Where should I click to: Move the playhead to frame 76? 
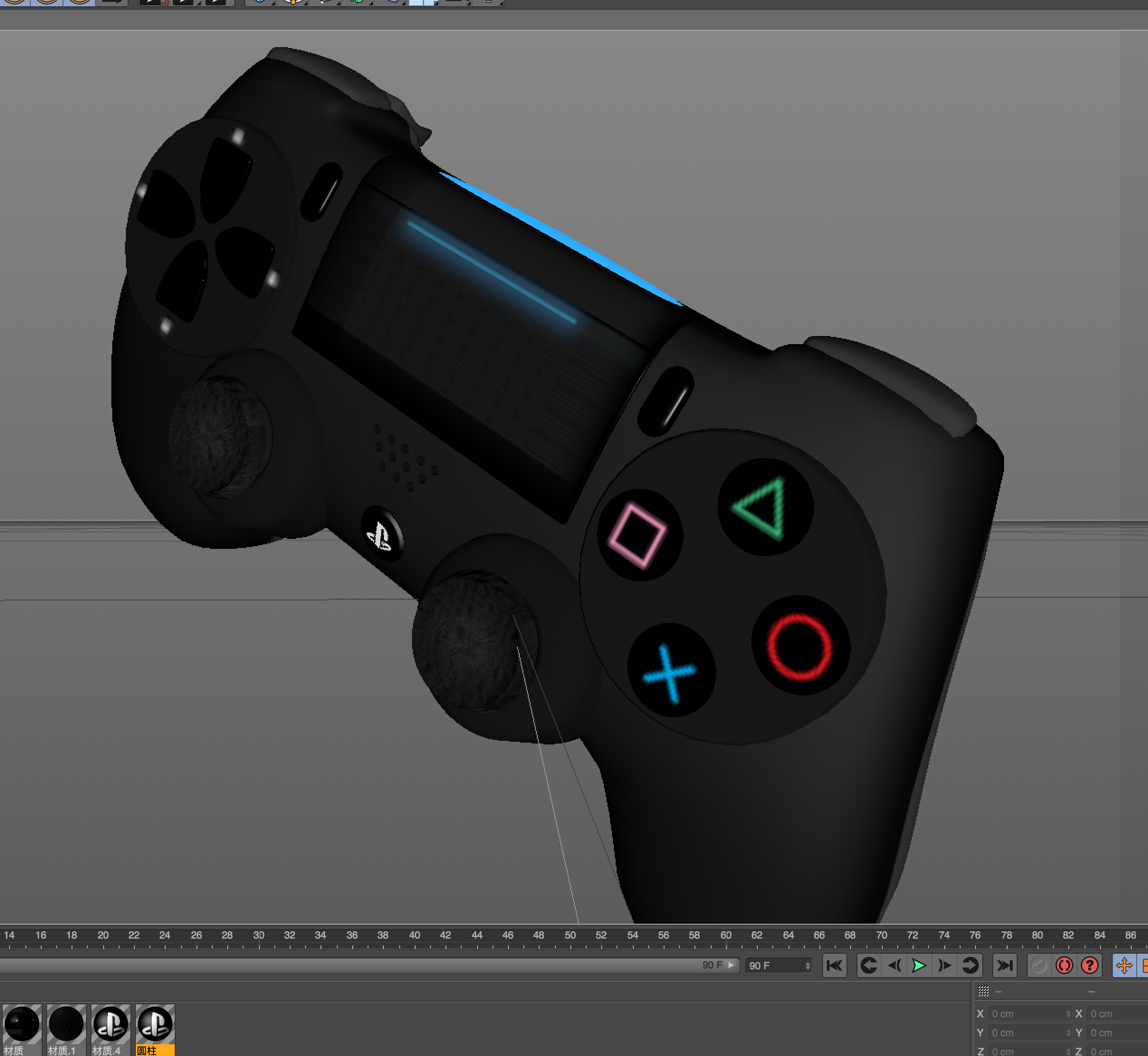point(975,936)
